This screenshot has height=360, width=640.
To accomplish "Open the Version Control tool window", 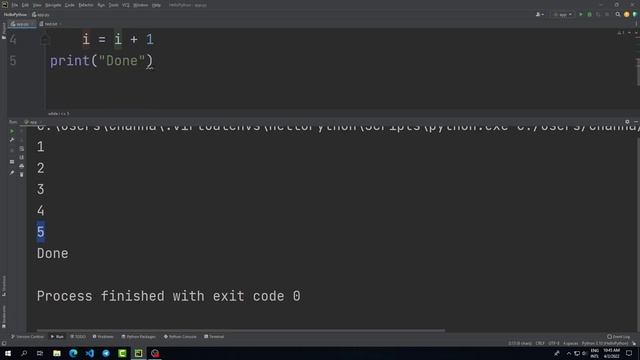I will pos(27,337).
